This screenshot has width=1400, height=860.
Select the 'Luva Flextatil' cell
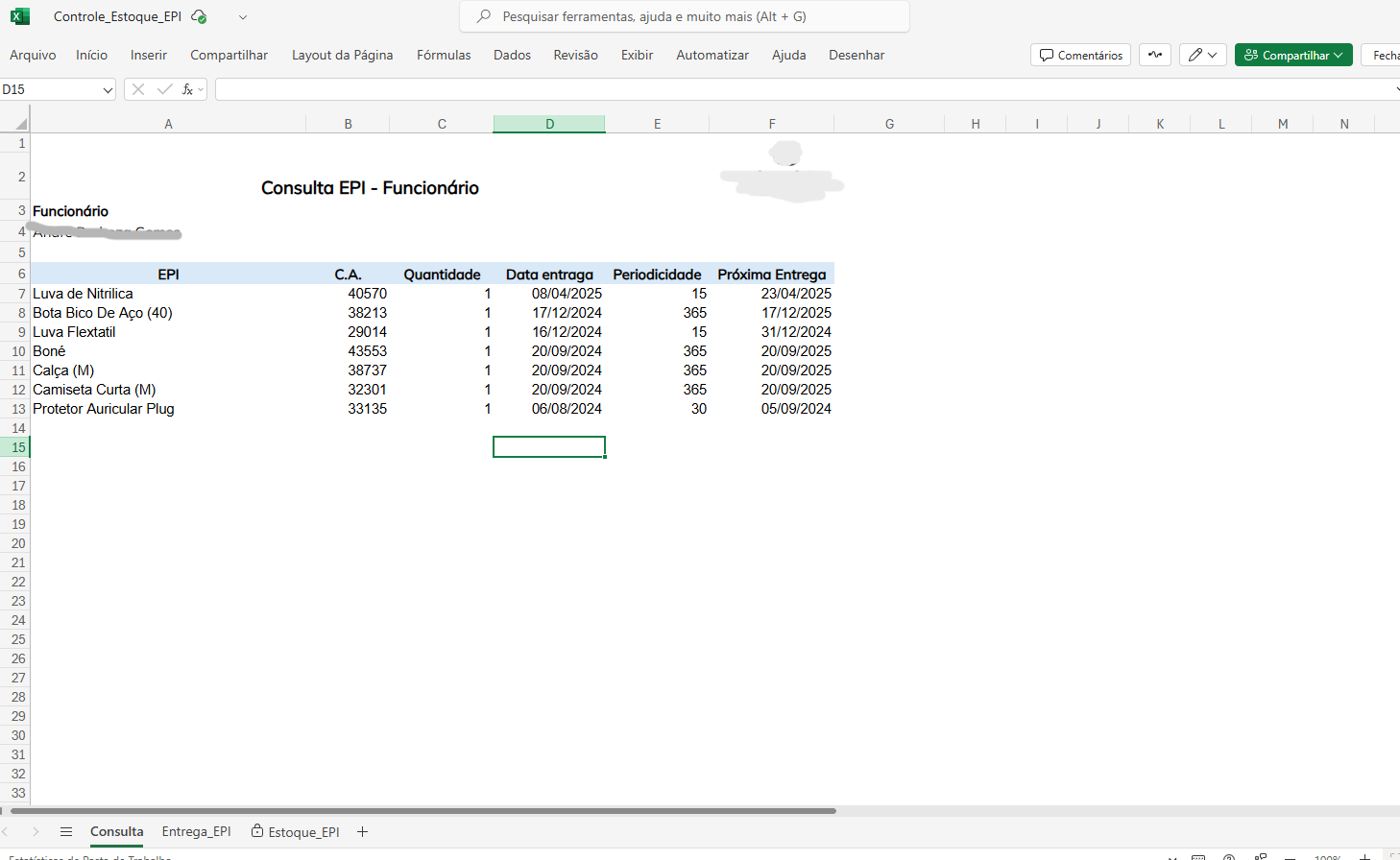coord(168,332)
